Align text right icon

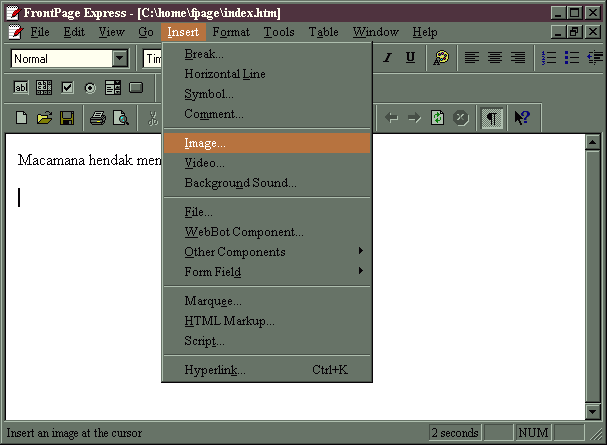click(518, 58)
